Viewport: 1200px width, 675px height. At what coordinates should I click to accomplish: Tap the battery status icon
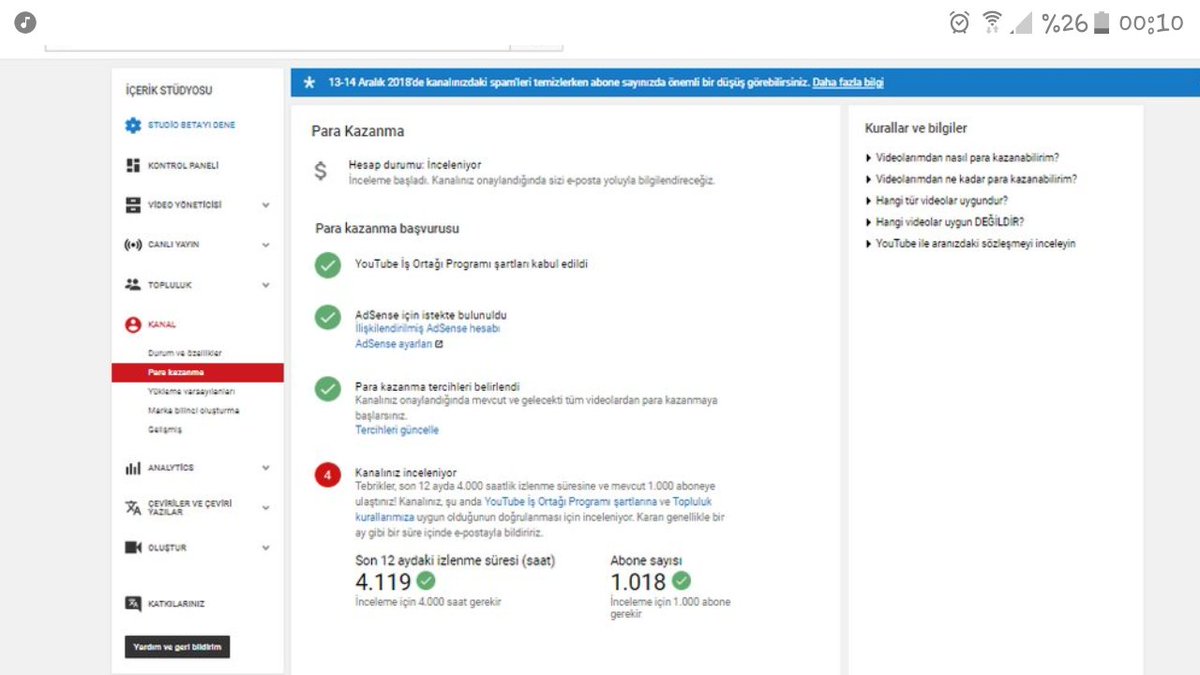click(x=1101, y=23)
